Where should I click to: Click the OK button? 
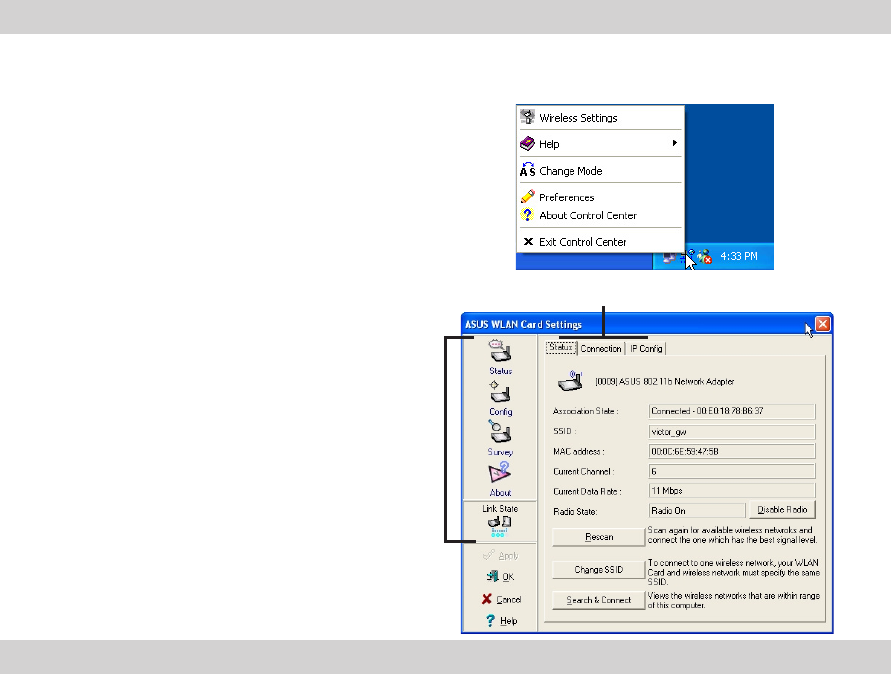pyautogui.click(x=501, y=577)
